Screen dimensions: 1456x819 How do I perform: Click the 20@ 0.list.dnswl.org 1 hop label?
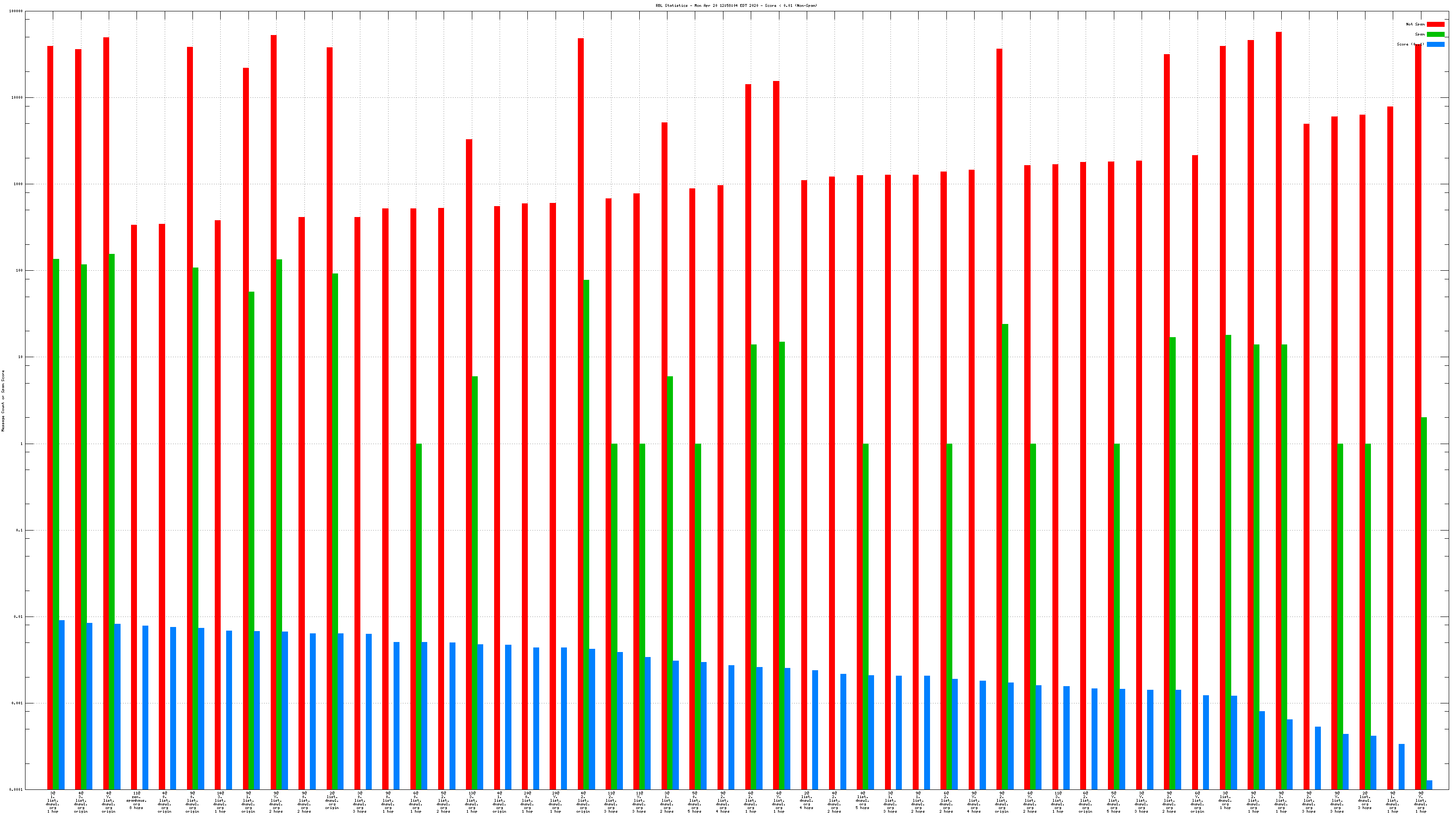tap(527, 802)
